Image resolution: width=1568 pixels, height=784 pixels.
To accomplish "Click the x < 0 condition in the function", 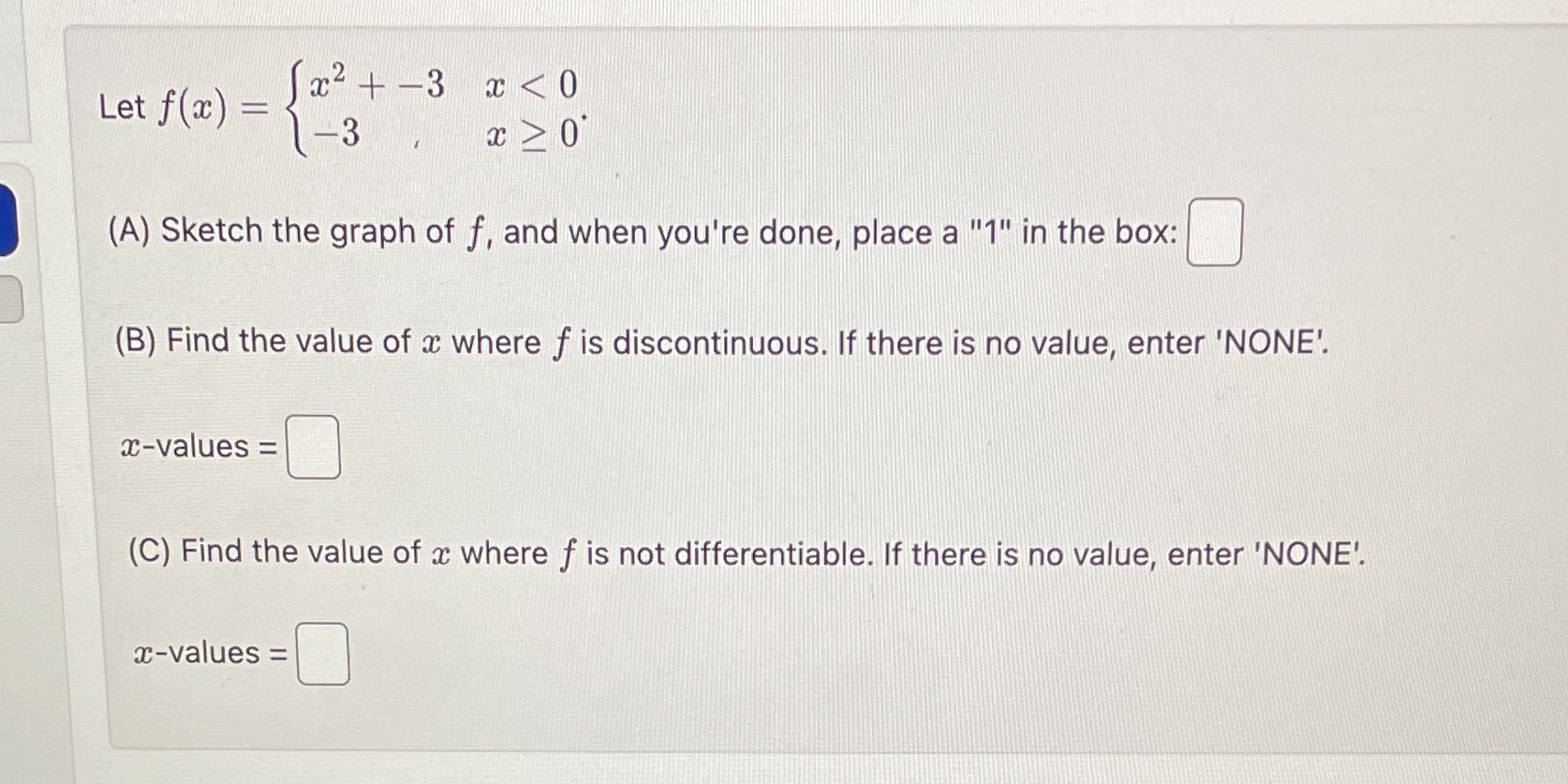I will [x=530, y=84].
